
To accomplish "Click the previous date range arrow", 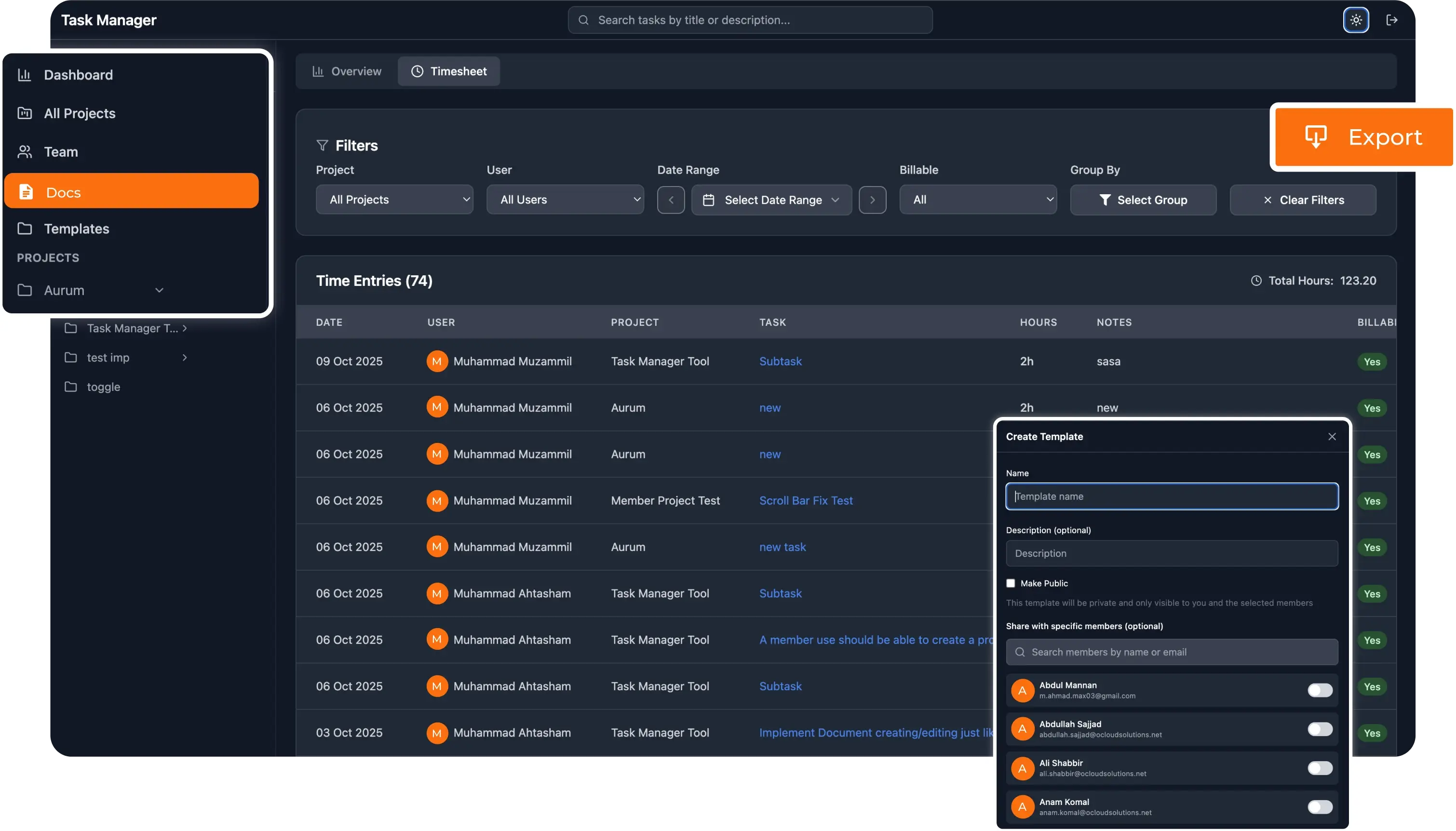I will click(x=671, y=200).
